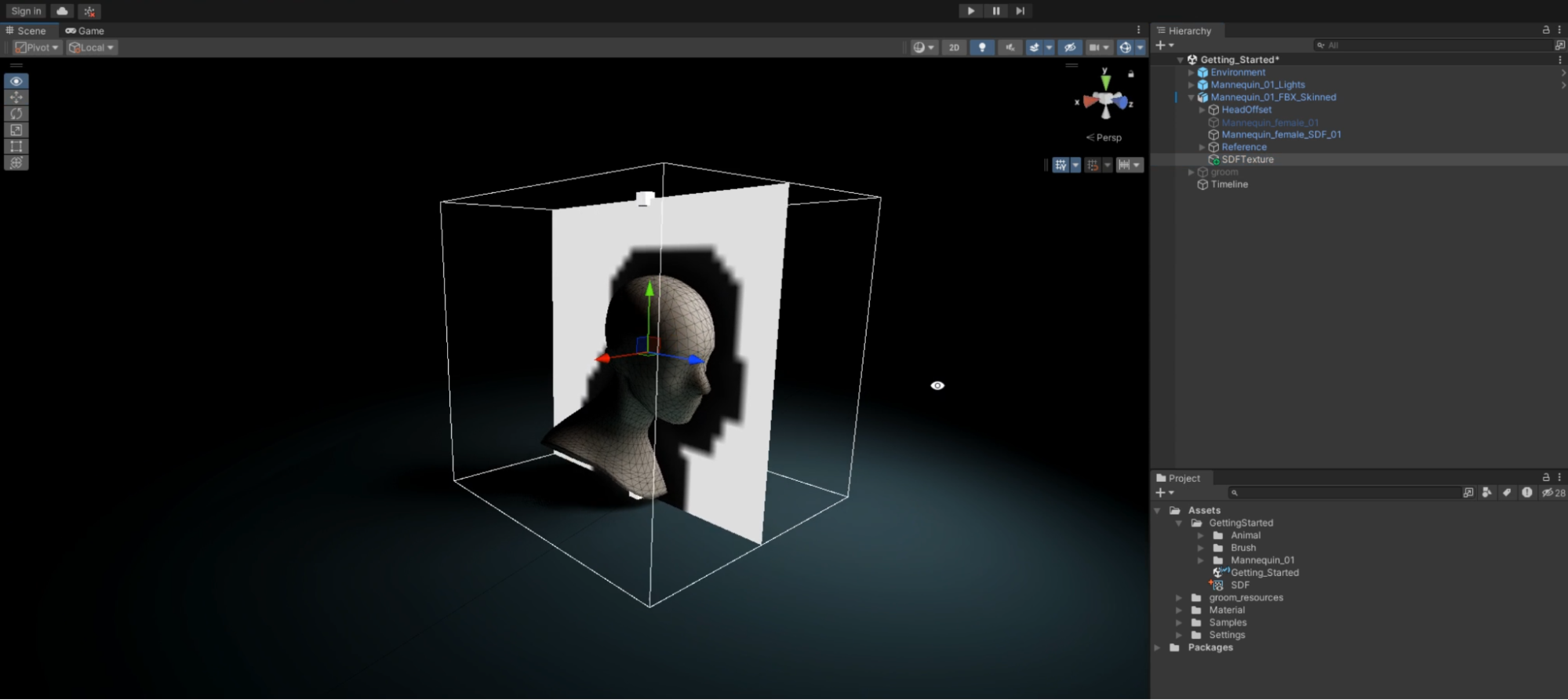
Task: Select Timeline object in Hierarchy
Action: click(1228, 184)
